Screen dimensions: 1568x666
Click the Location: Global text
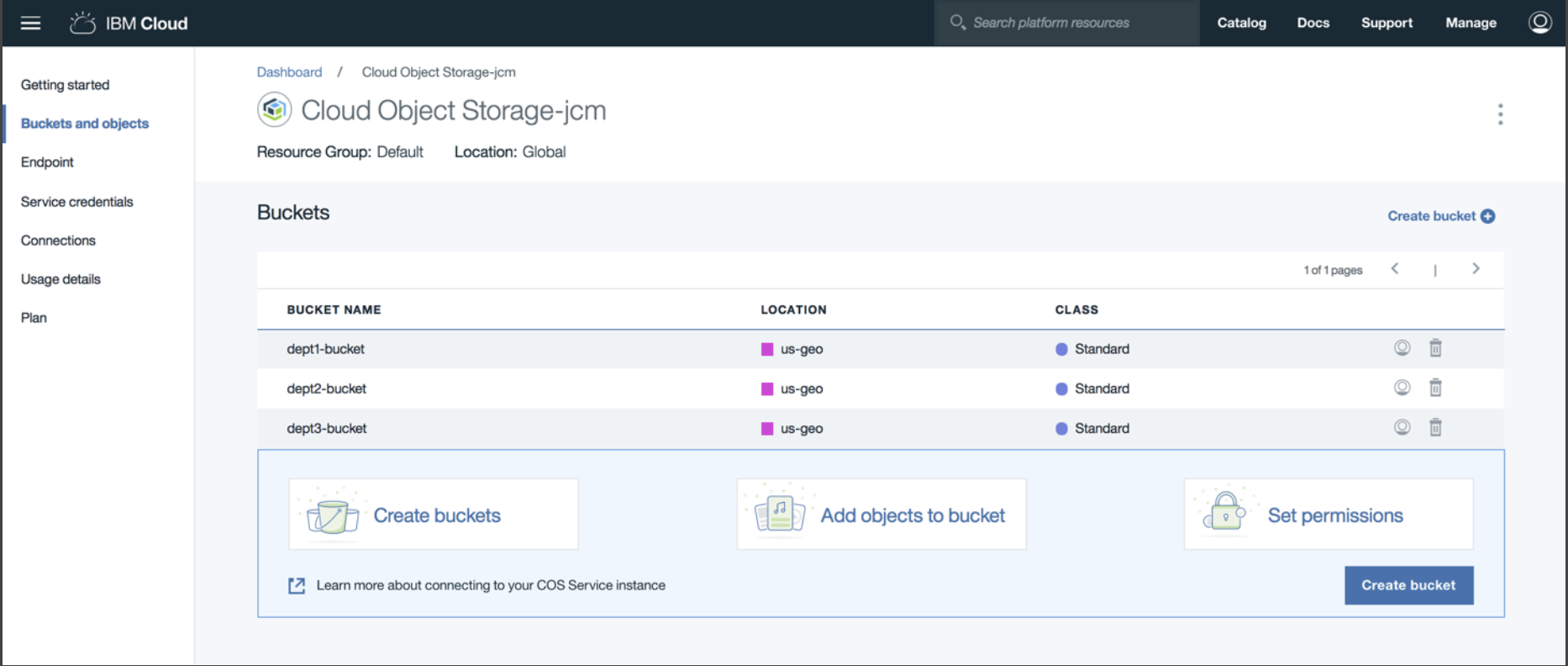pyautogui.click(x=510, y=152)
